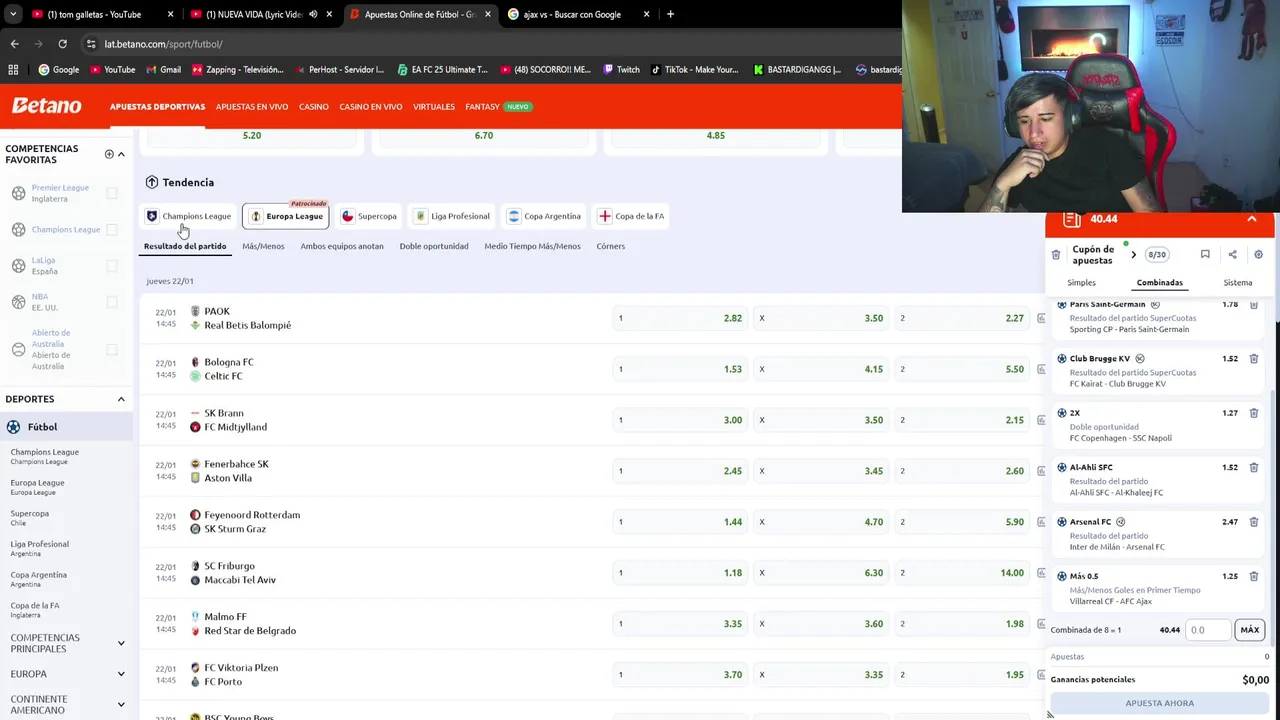
Task: Go back in the browser
Action: (14, 44)
